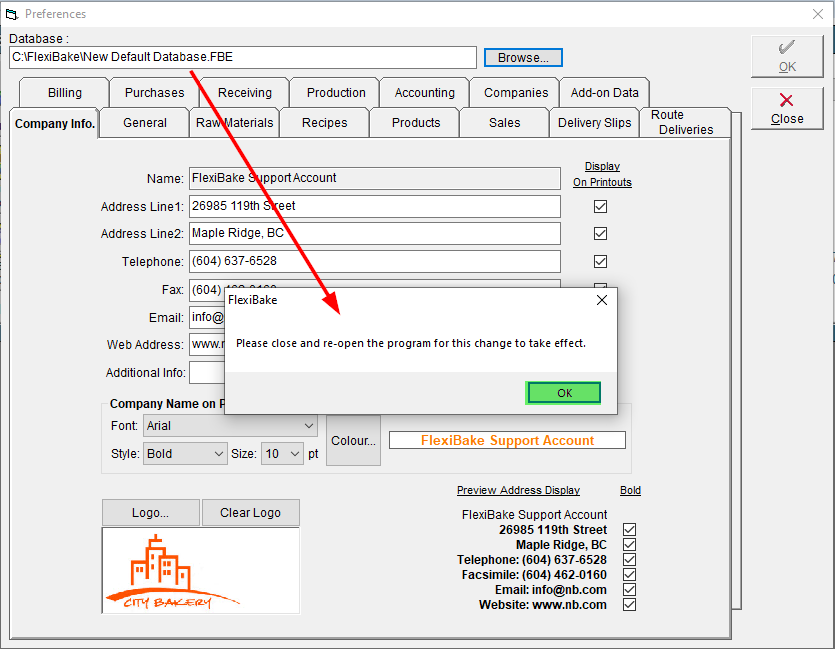Click the Clear Logo button
The width and height of the screenshot is (835, 649).
(250, 513)
